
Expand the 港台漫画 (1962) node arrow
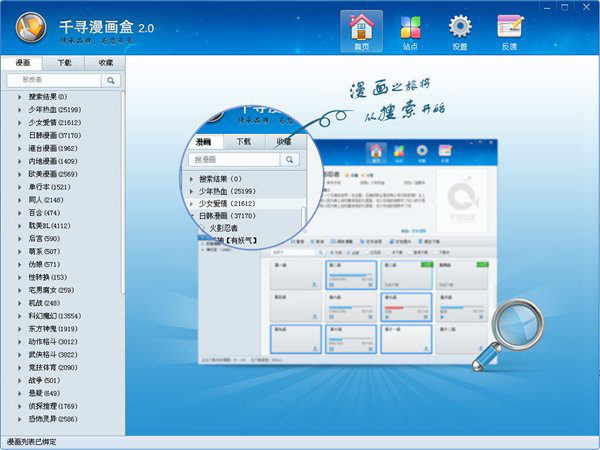click(20, 148)
